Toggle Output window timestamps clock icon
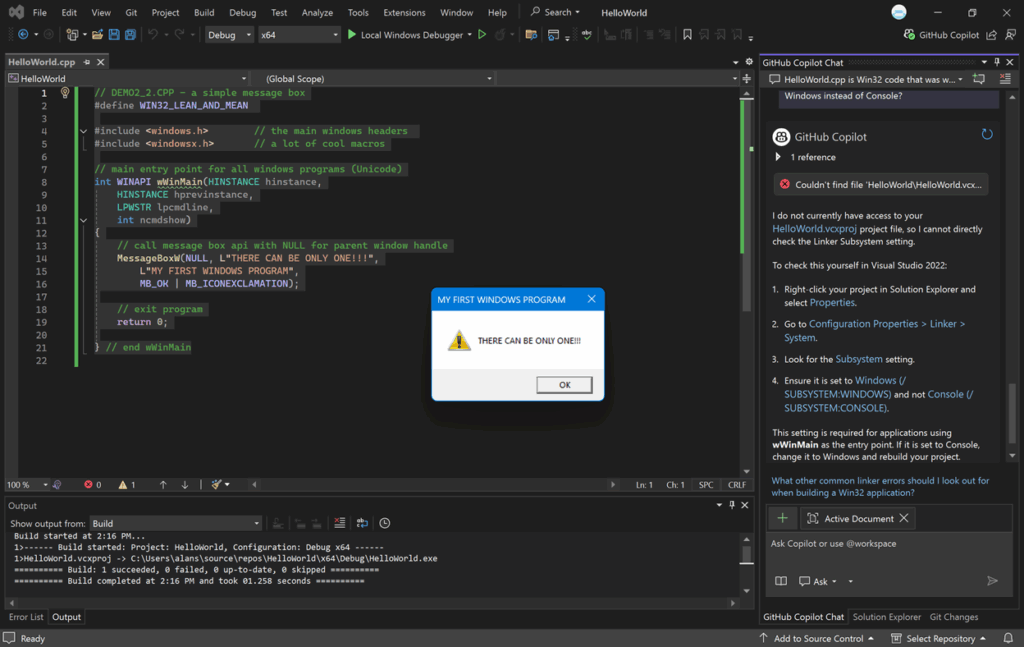The height and width of the screenshot is (647, 1024). 385,523
